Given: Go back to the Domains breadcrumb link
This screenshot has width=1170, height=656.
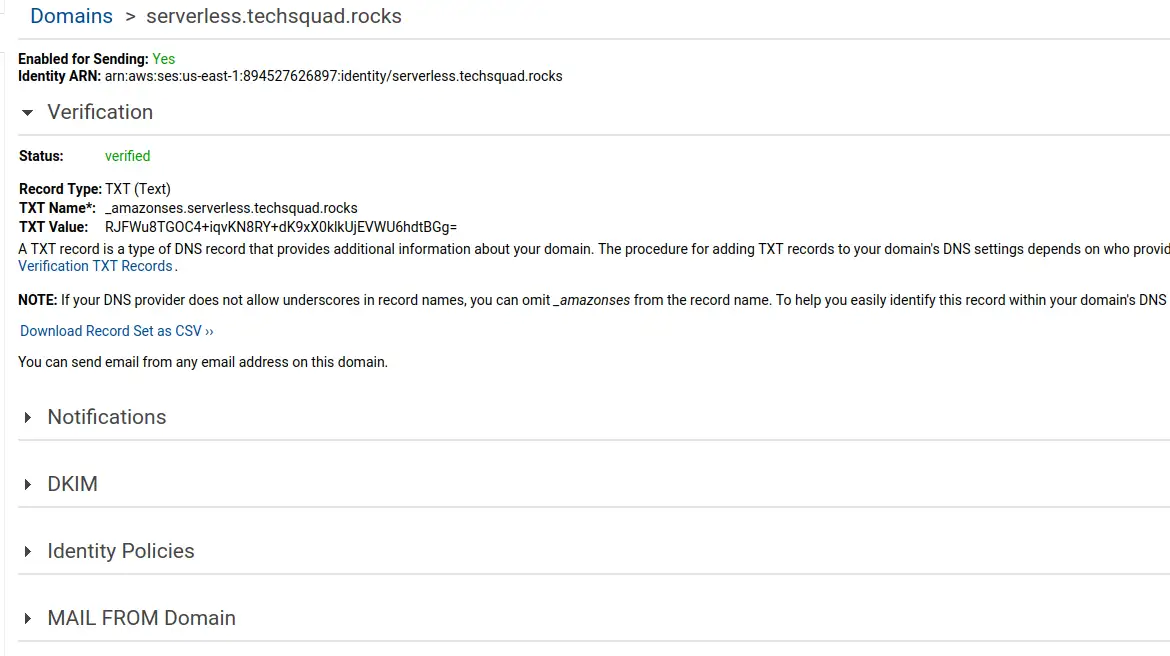Looking at the screenshot, I should (71, 16).
